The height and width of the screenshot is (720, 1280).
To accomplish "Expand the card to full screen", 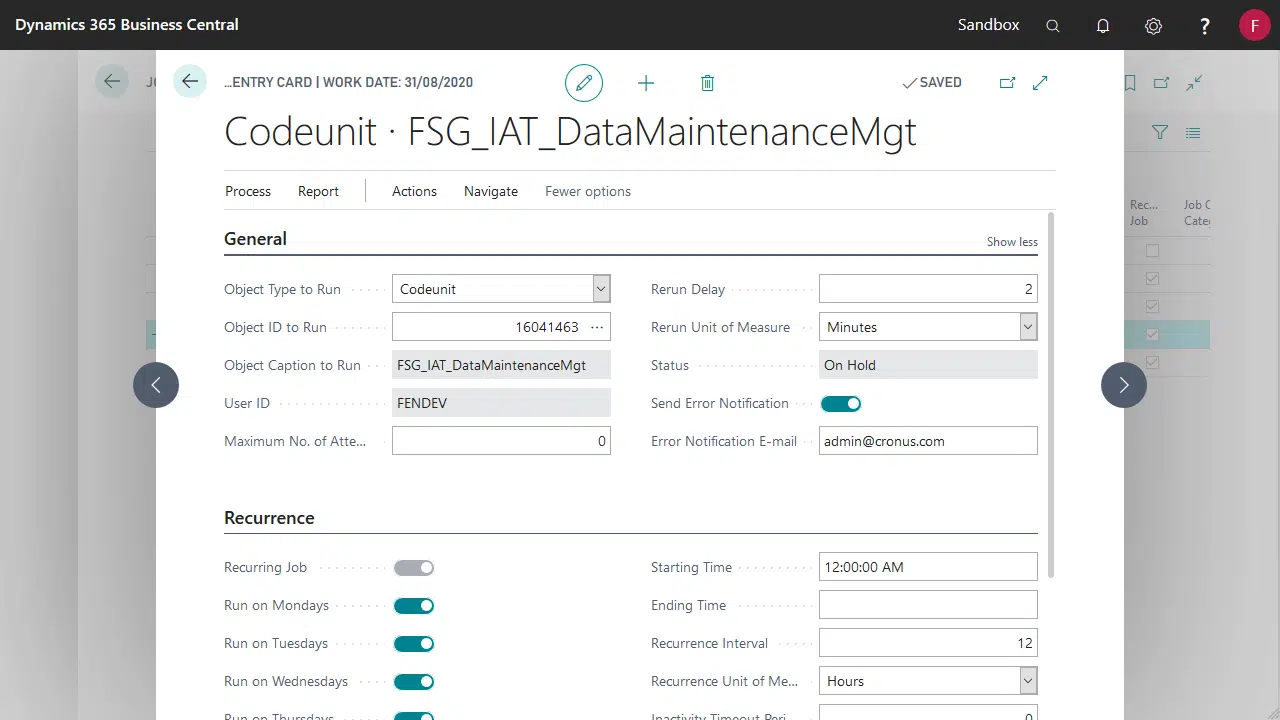I will pyautogui.click(x=1040, y=83).
